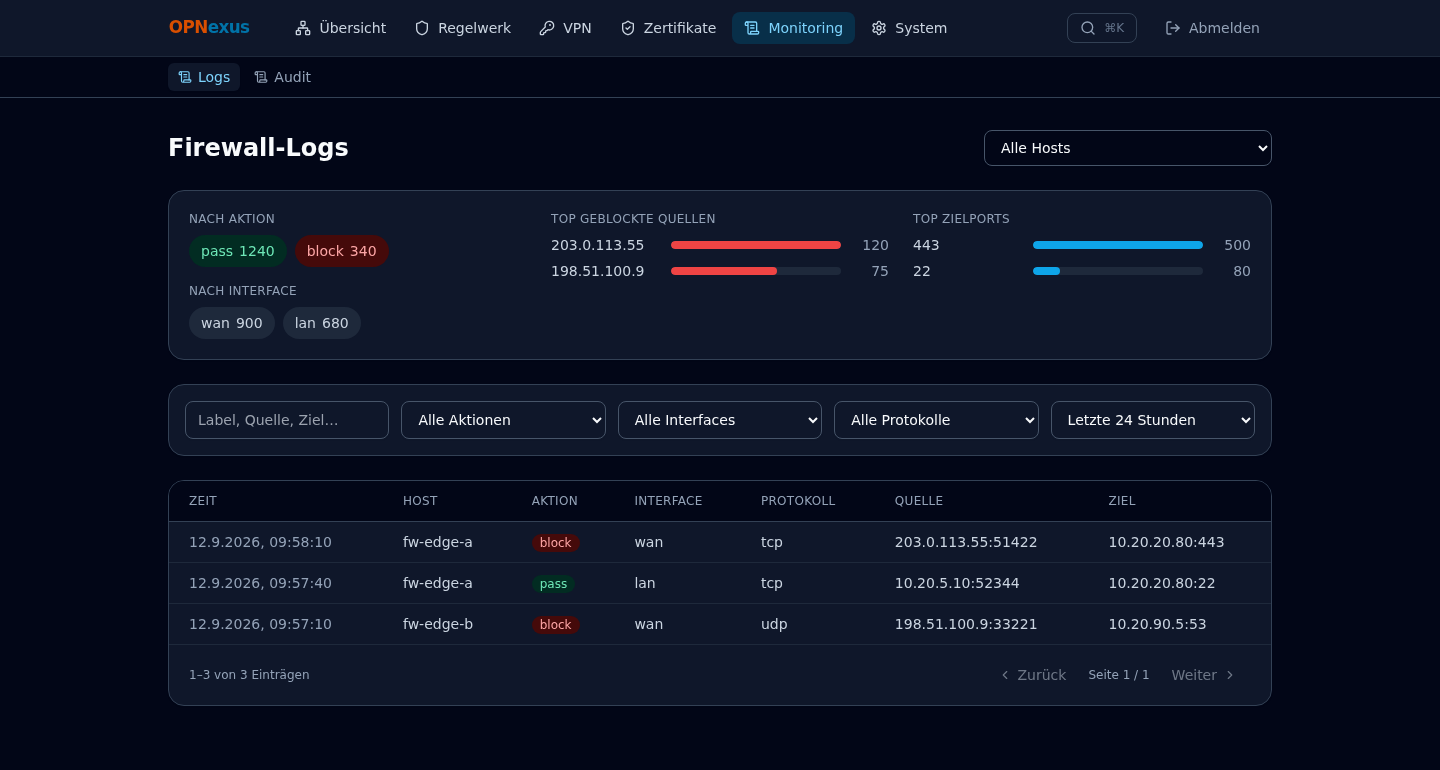Click the Zertifikate shield-check icon

point(628,28)
